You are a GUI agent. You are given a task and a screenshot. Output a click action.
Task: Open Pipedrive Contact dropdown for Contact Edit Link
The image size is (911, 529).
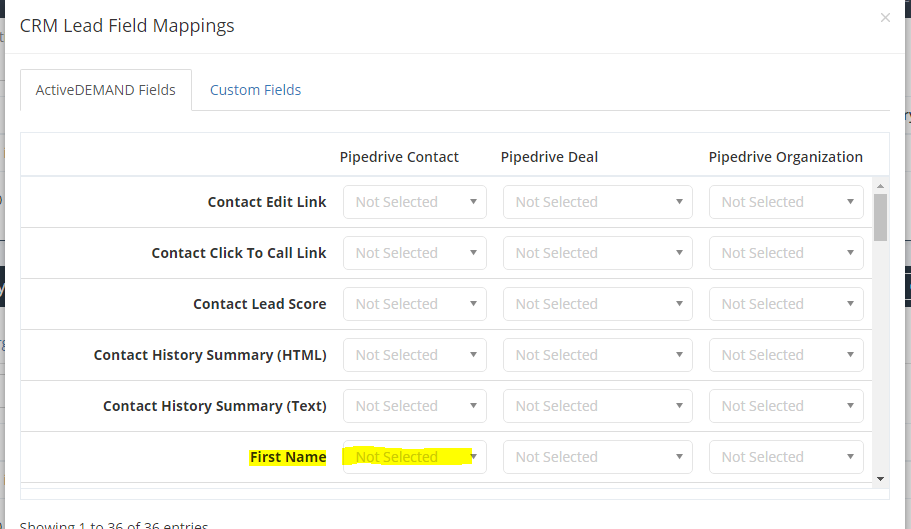tap(415, 202)
